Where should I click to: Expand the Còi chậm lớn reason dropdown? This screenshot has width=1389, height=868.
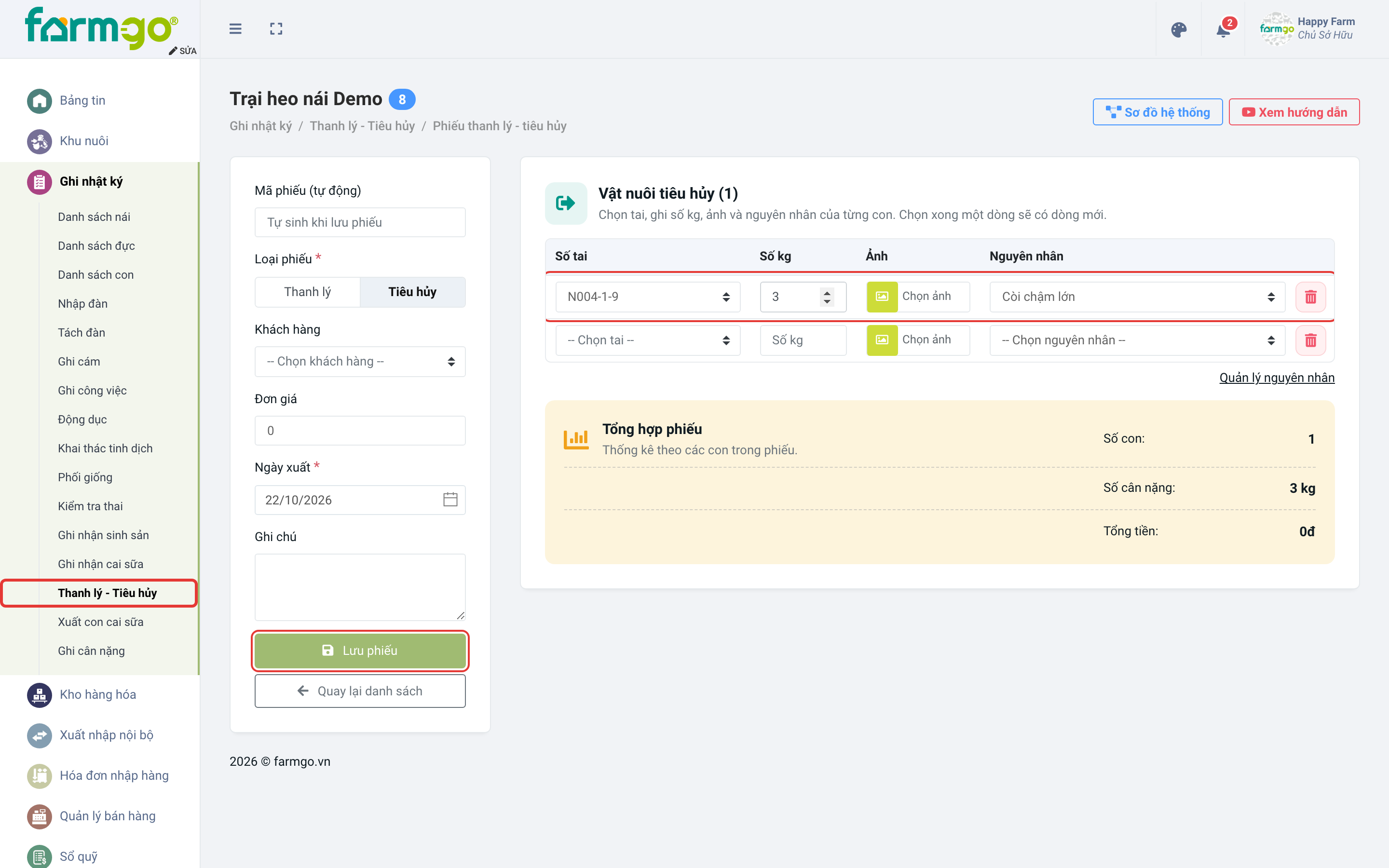coord(1137,297)
